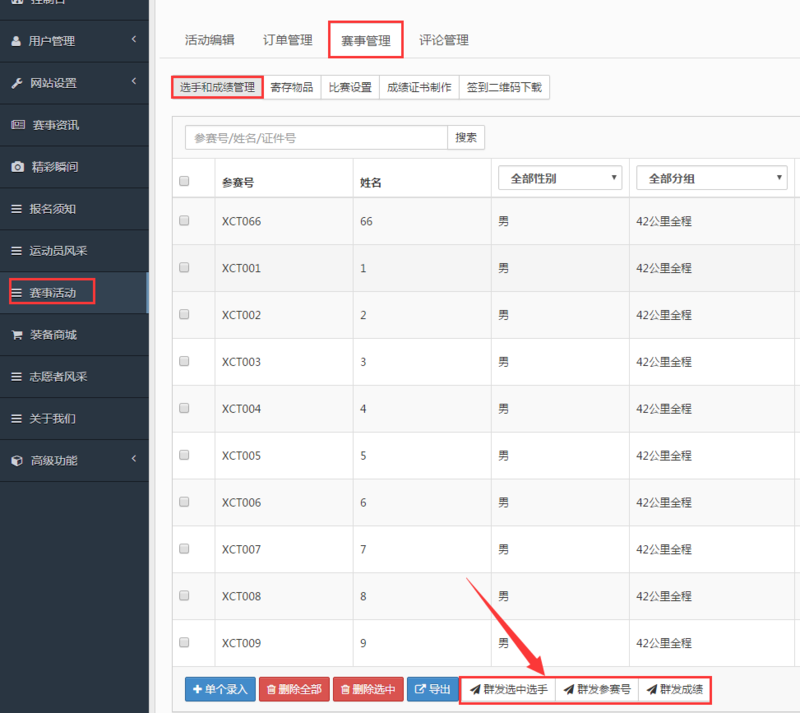Click the user icon beside 用户管理
This screenshot has width=800, height=713.
[x=16, y=41]
